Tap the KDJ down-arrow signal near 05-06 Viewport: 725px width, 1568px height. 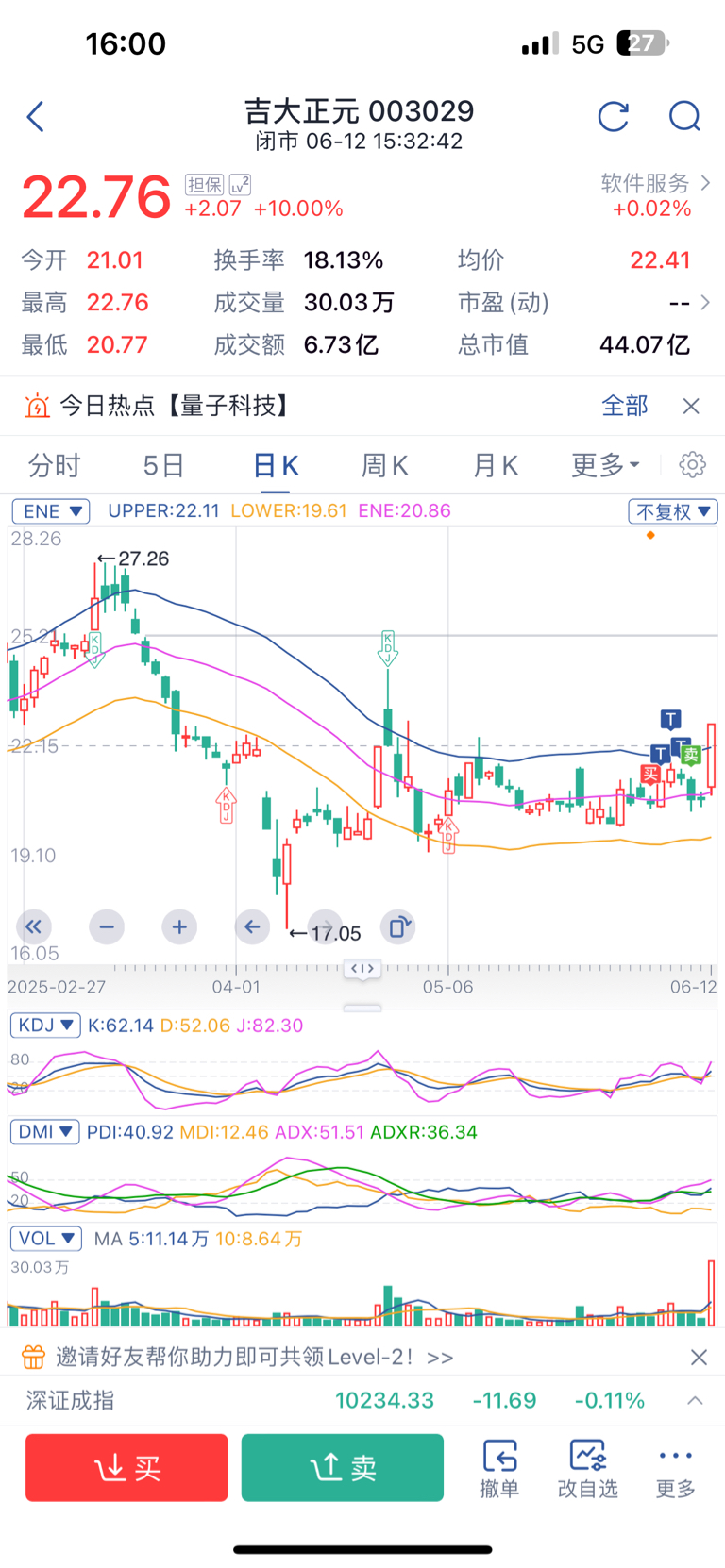tap(387, 648)
